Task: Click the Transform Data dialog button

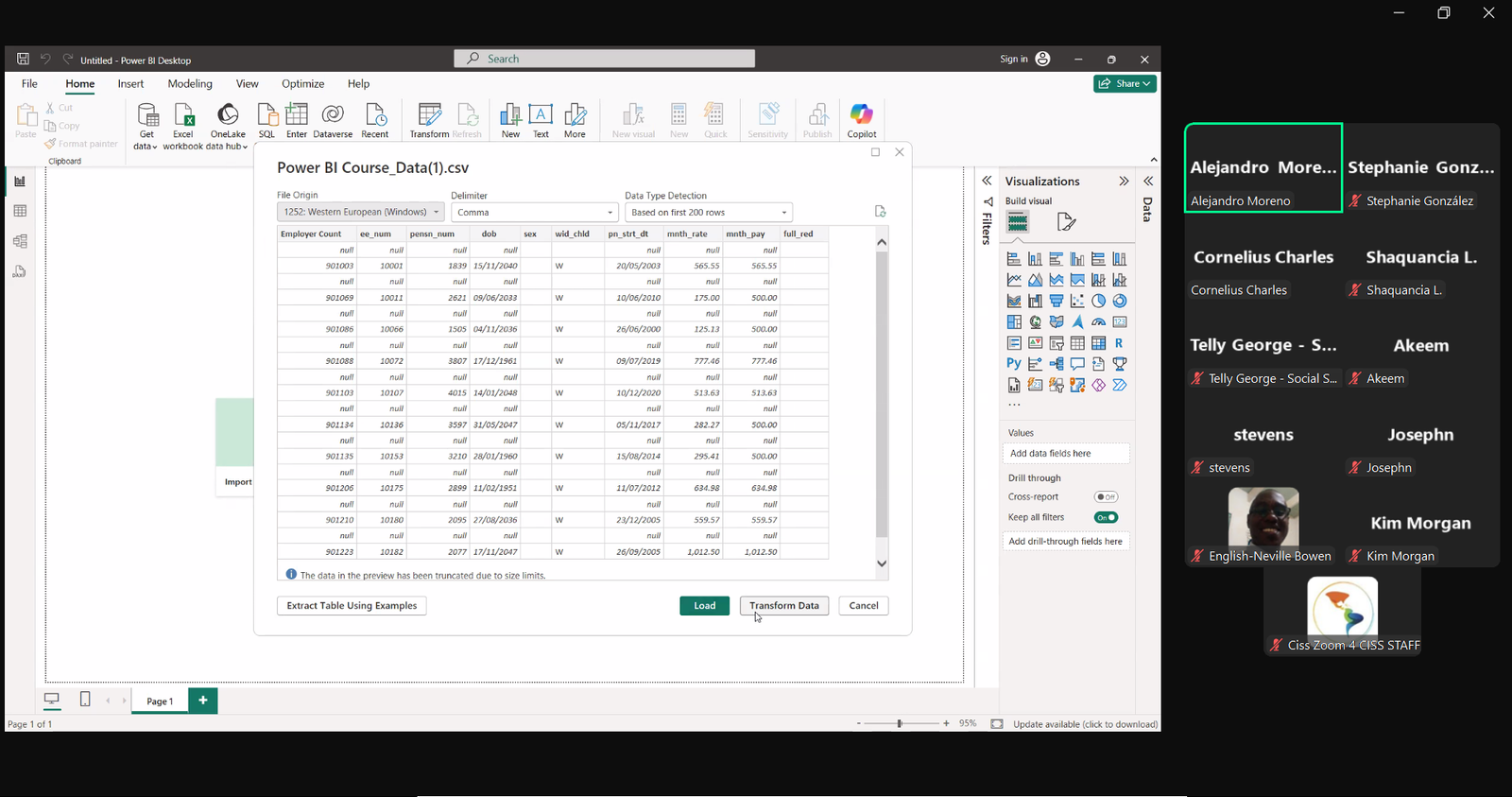Action: pos(784,606)
